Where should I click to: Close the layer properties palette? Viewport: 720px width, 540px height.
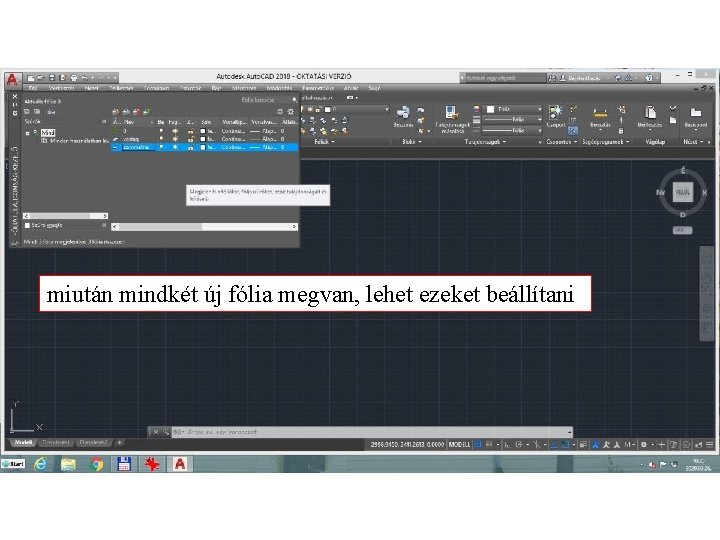15,96
